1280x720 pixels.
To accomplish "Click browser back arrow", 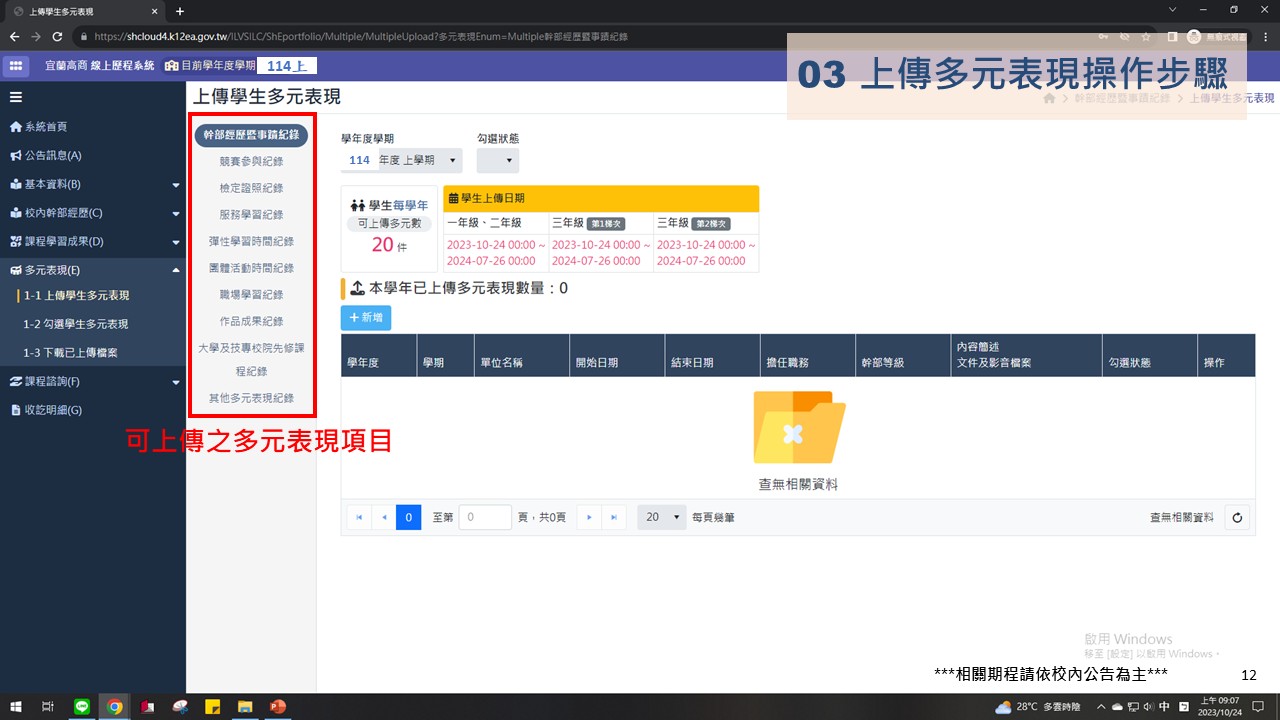I will (x=14, y=36).
